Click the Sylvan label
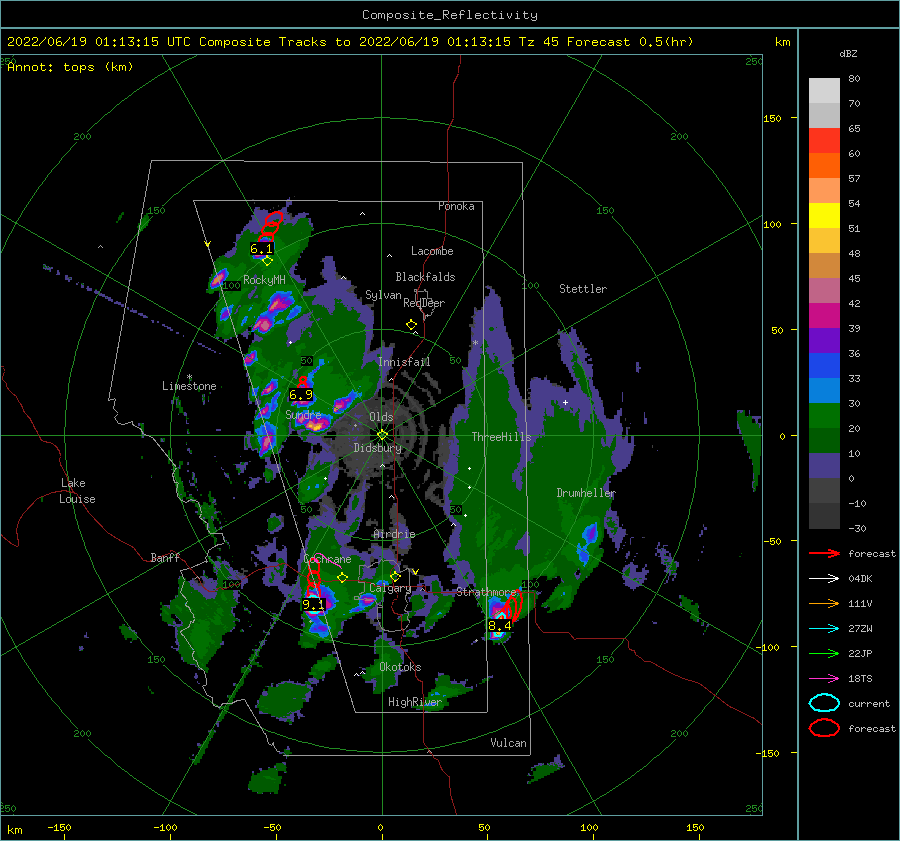This screenshot has height=841, width=900. (383, 296)
